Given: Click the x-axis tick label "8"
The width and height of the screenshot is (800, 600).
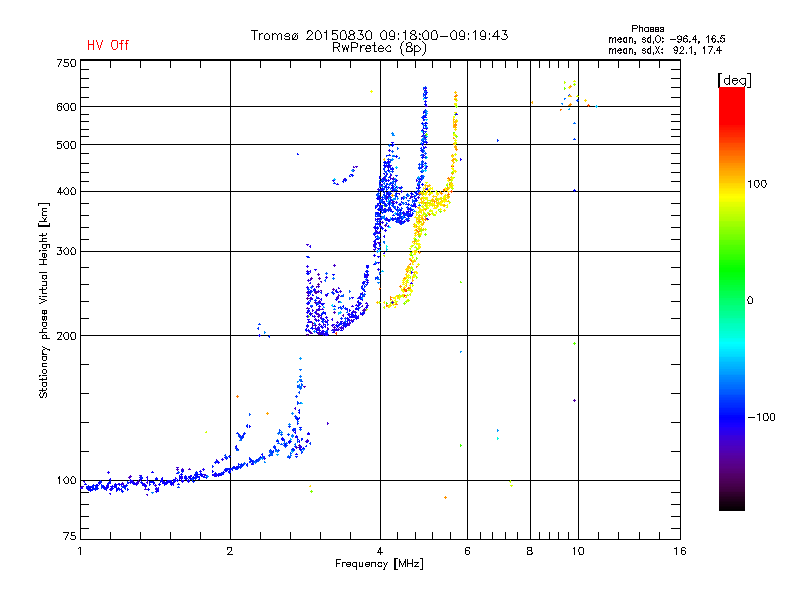Looking at the screenshot, I should click(530, 551).
